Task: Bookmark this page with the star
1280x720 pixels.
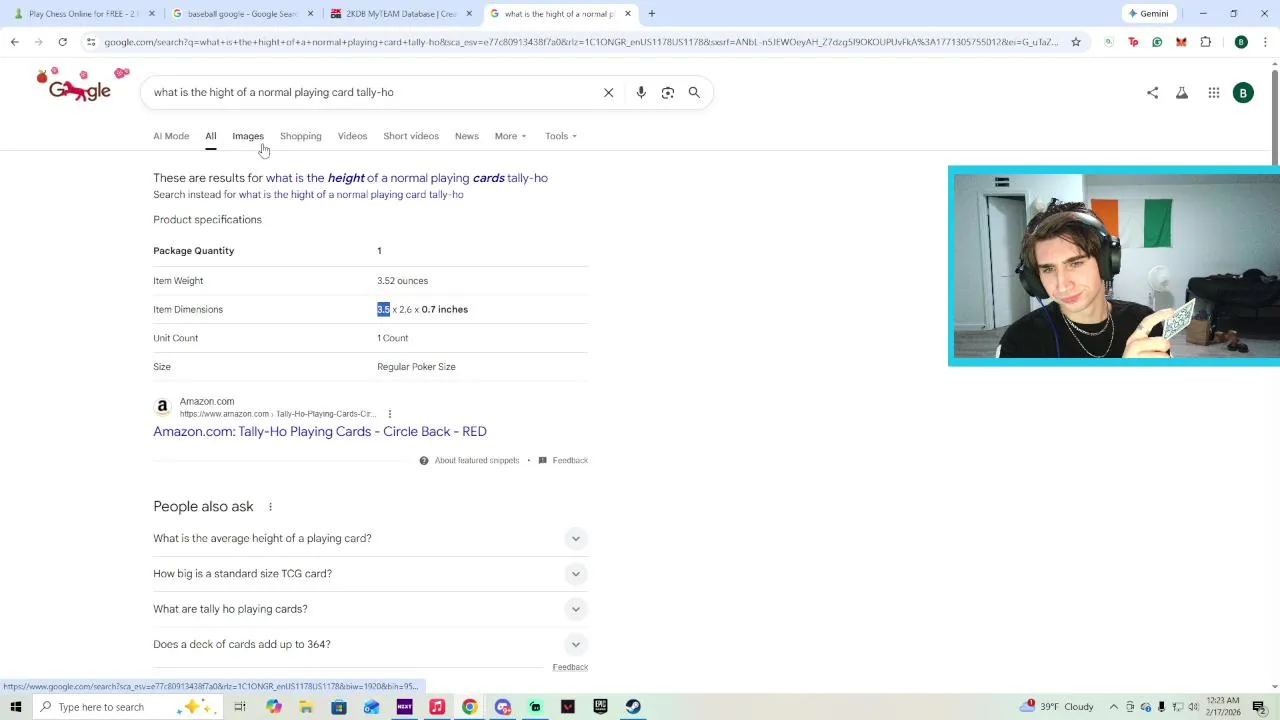Action: click(x=1076, y=42)
